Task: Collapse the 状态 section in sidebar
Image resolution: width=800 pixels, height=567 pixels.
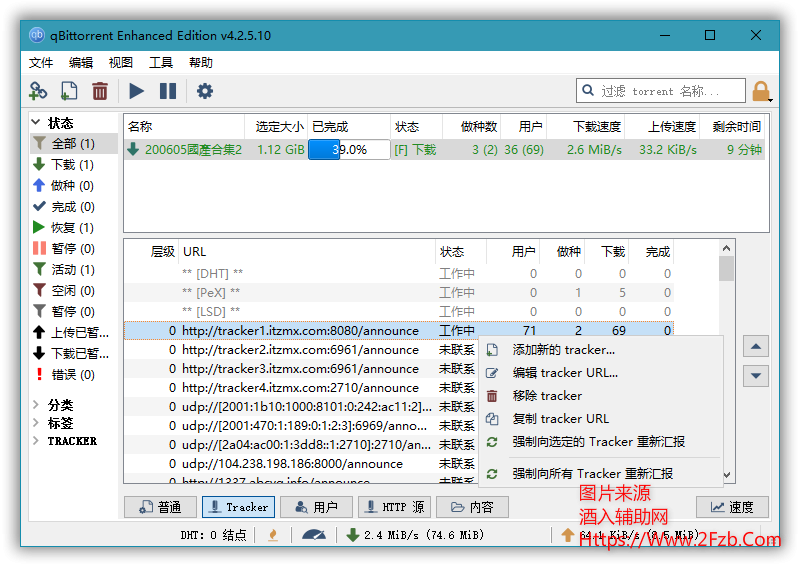Action: [37, 123]
